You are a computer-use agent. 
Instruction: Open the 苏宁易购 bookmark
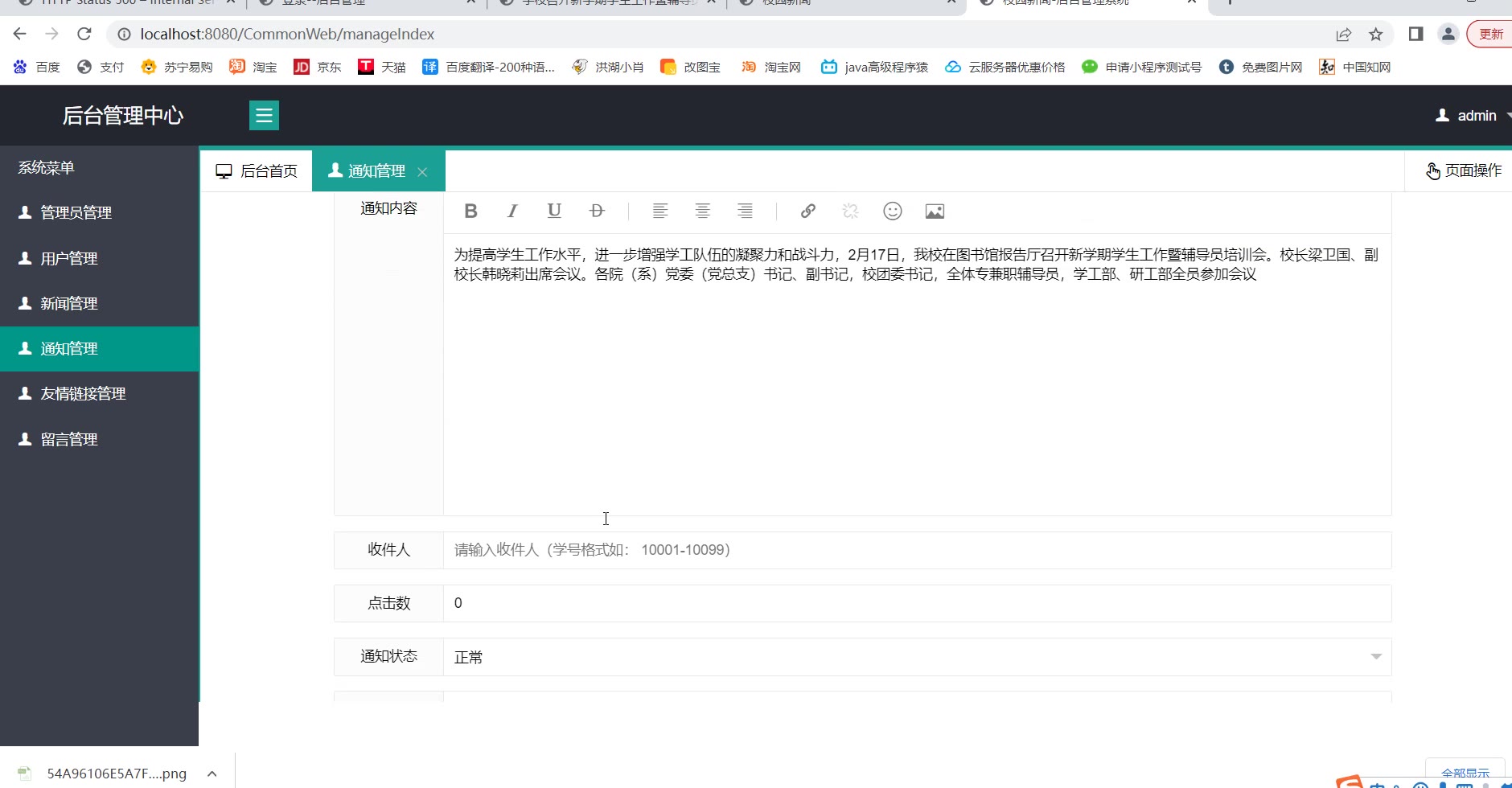click(177, 67)
